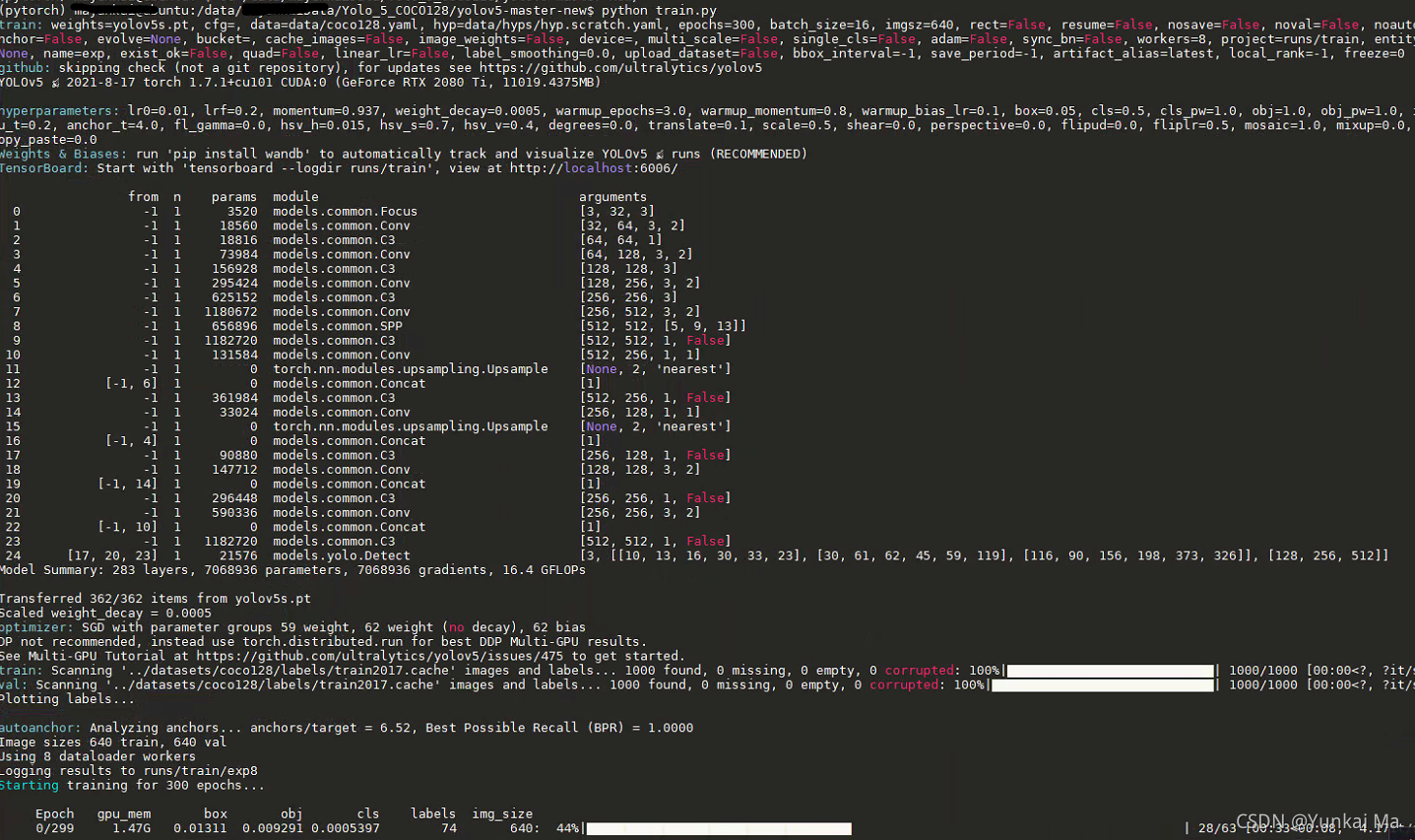
Task: Click the 'Plotting labels...' line
Action: point(67,699)
